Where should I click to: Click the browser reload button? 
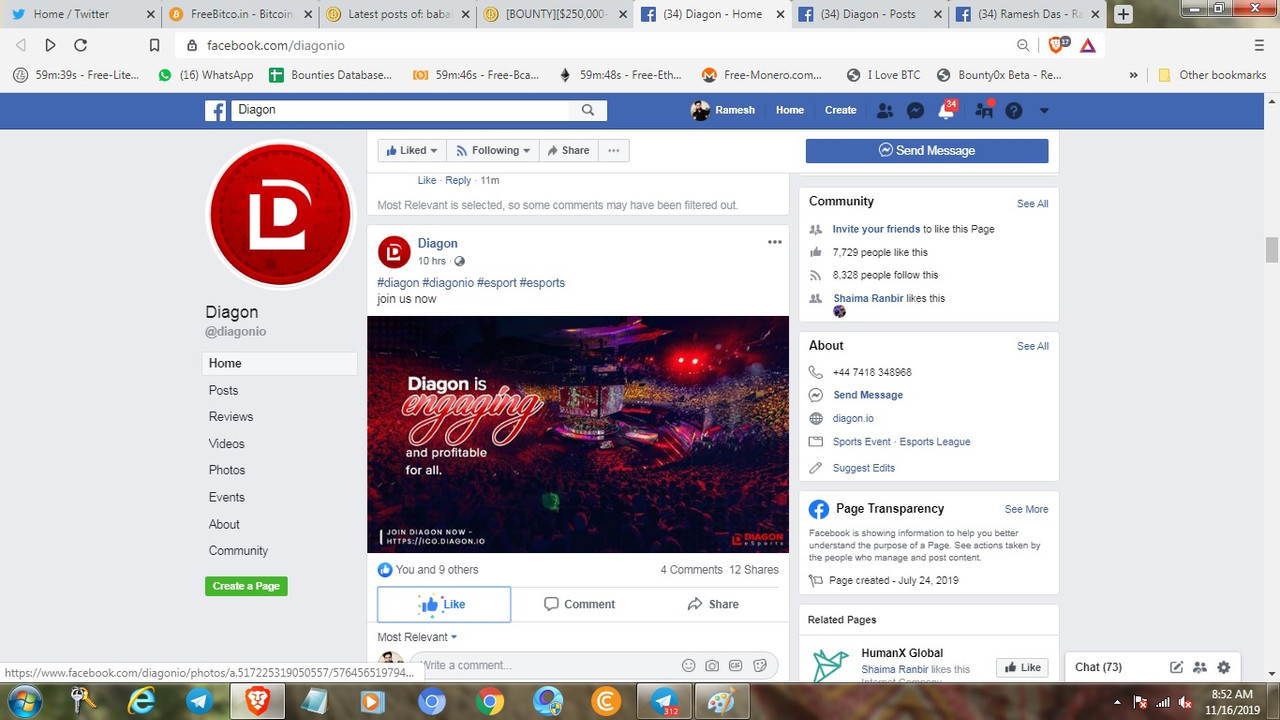click(81, 45)
